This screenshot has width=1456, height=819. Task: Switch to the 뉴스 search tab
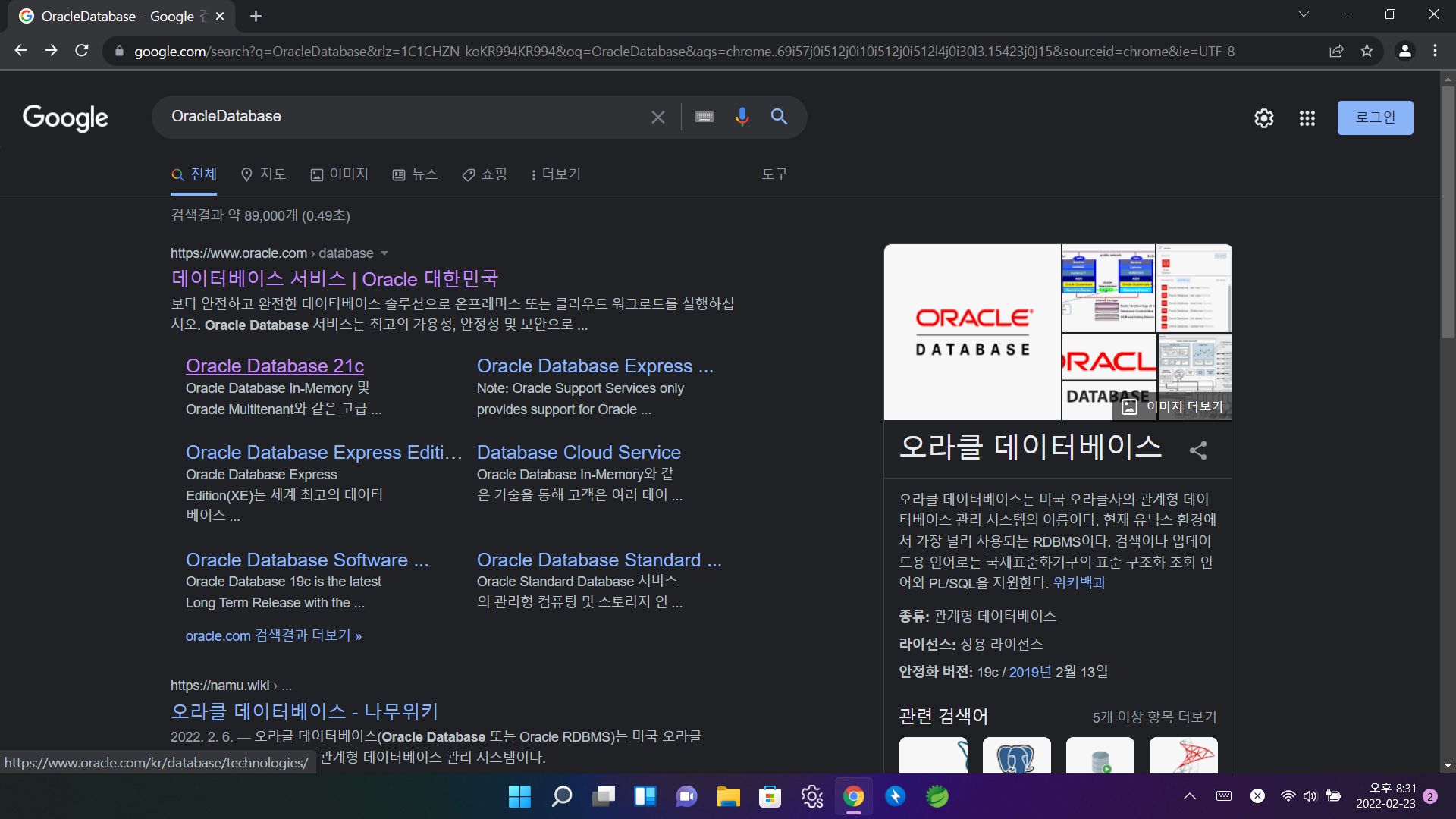[x=415, y=174]
